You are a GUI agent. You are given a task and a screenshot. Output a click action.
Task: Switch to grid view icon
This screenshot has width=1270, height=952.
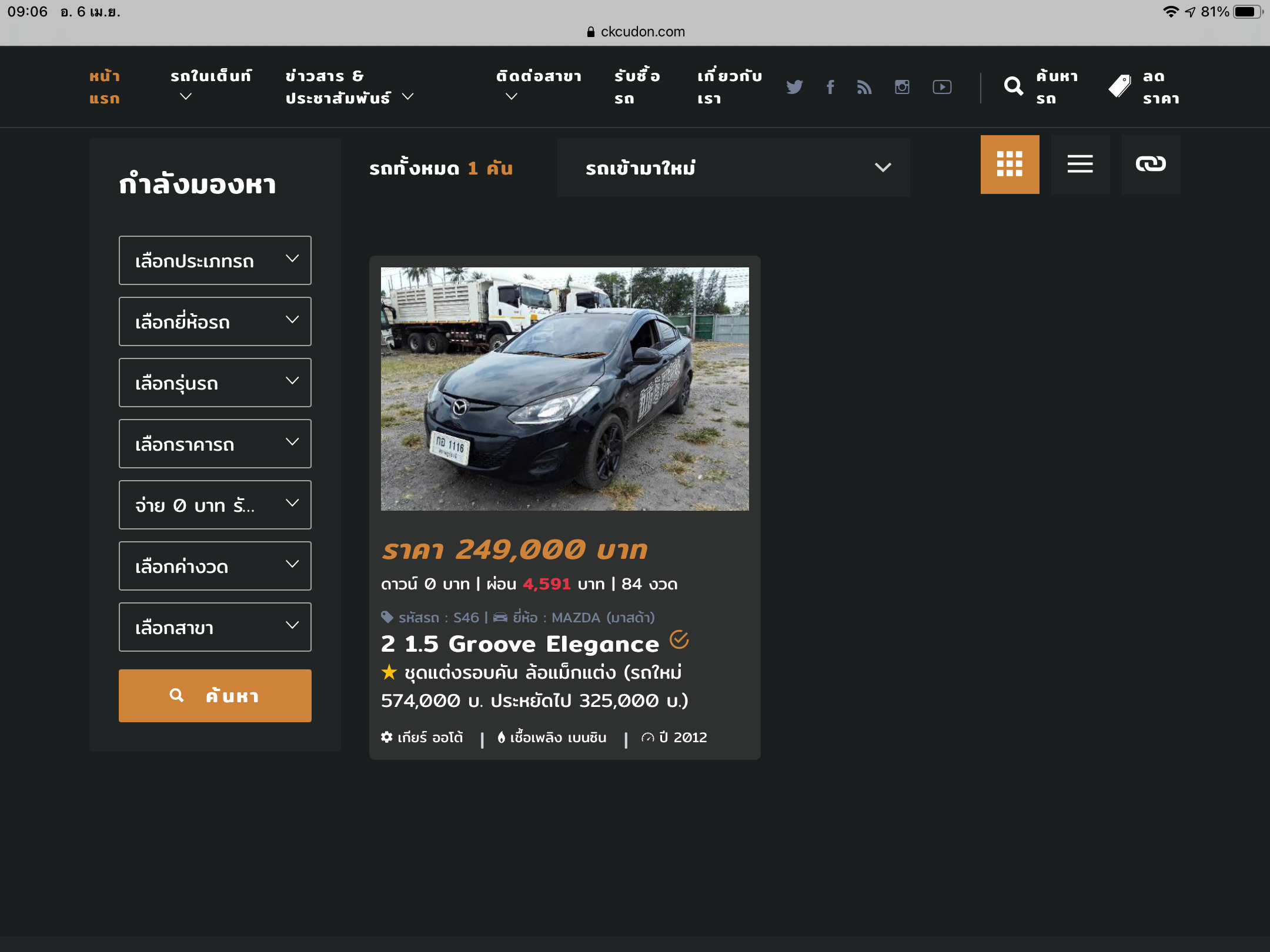click(x=1010, y=165)
